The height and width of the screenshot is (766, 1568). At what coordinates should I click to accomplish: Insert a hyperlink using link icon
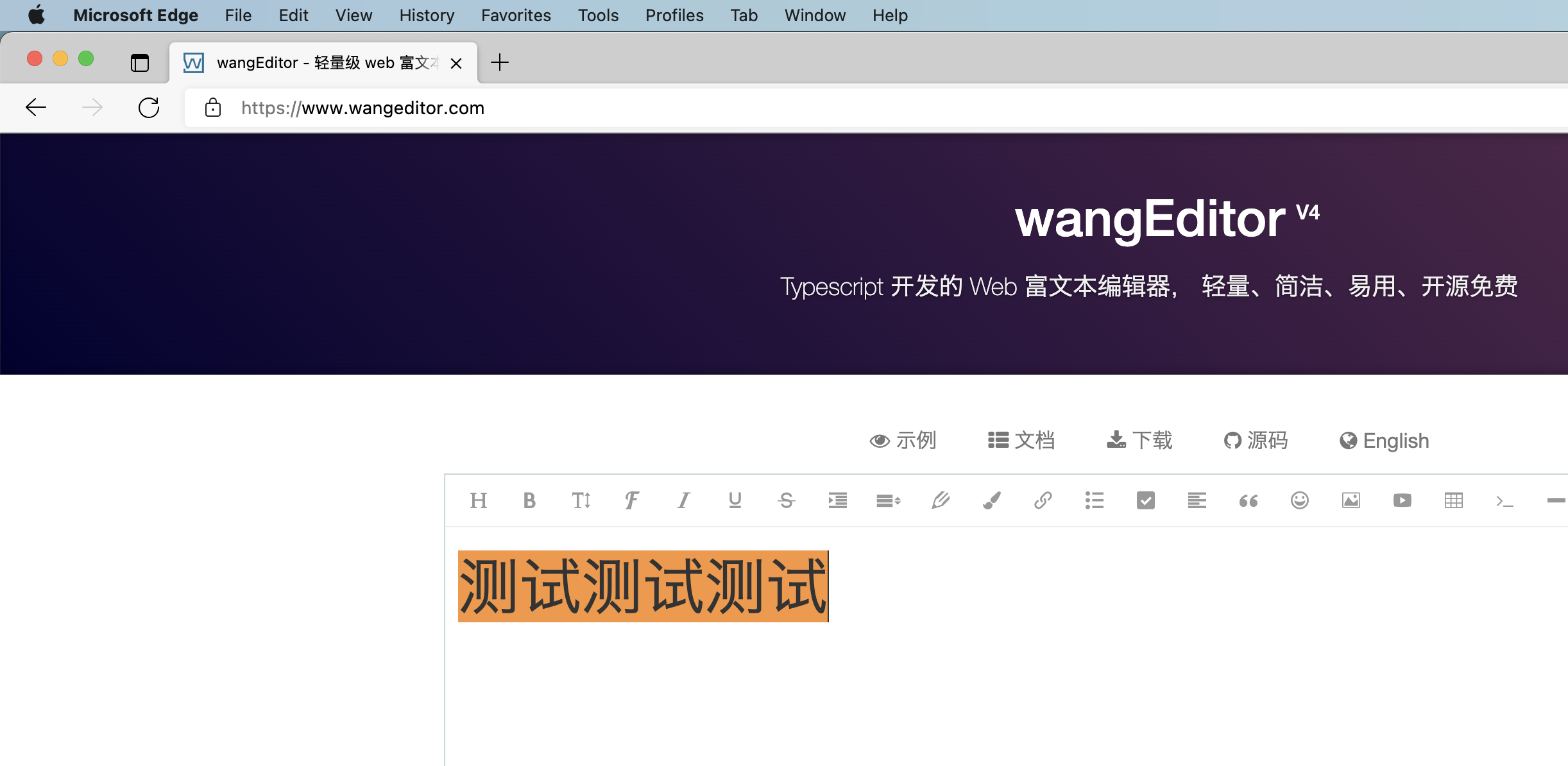[1043, 500]
